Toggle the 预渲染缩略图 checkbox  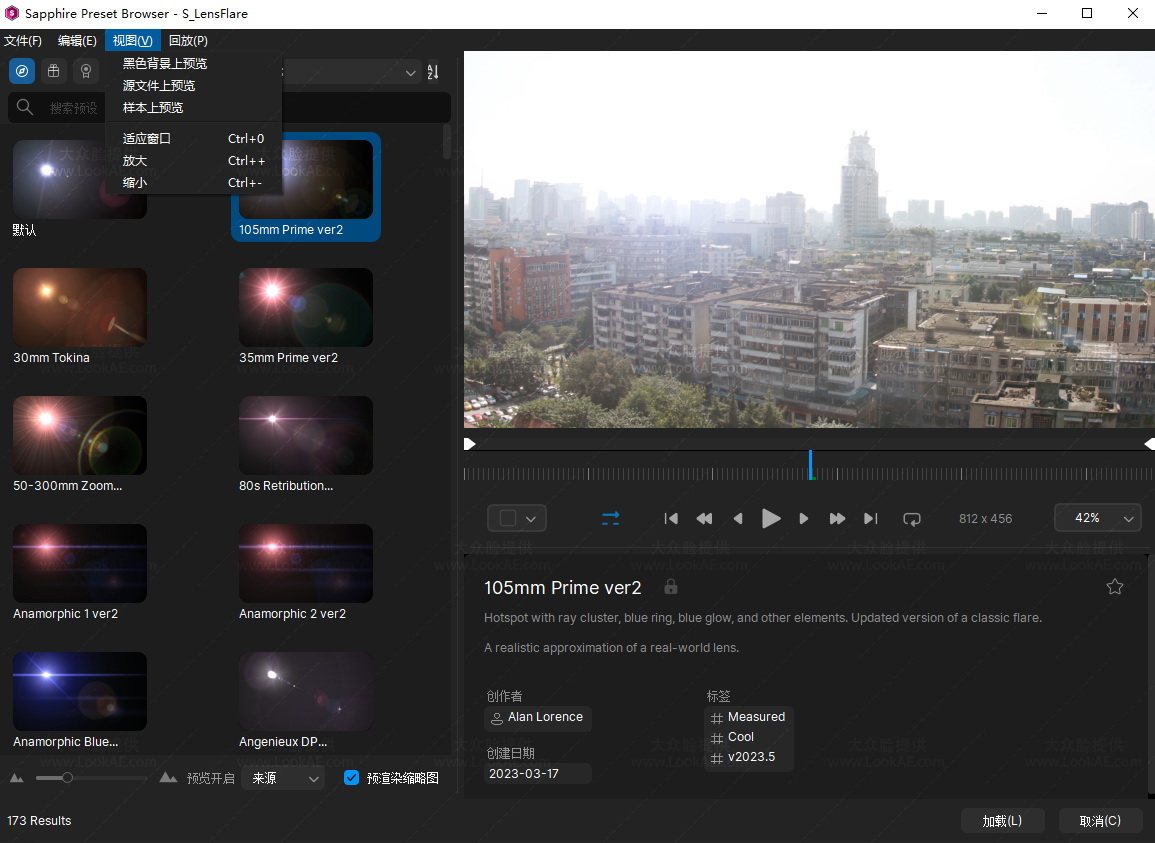tap(351, 777)
